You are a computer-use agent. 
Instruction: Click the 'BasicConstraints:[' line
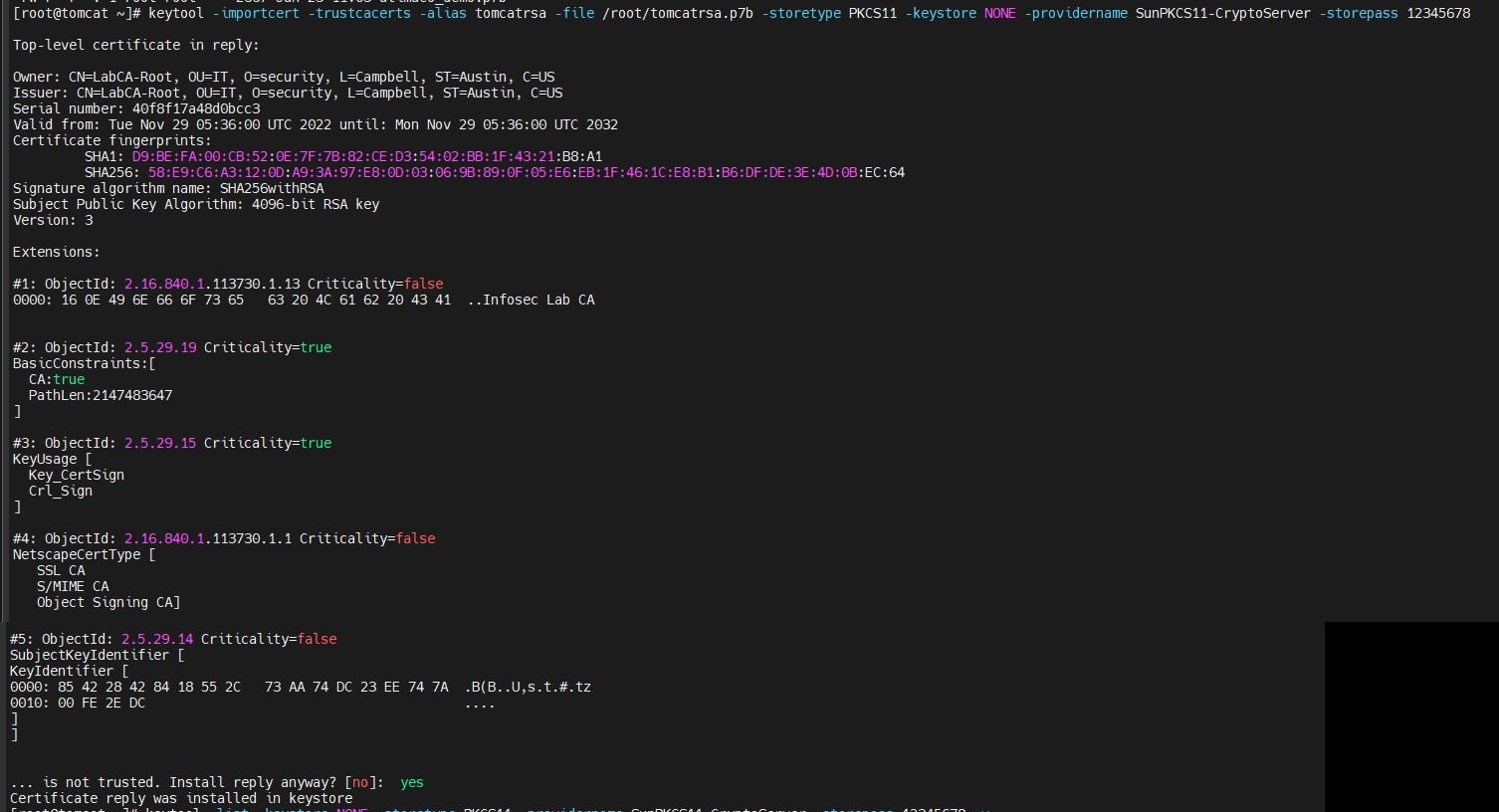coord(85,363)
